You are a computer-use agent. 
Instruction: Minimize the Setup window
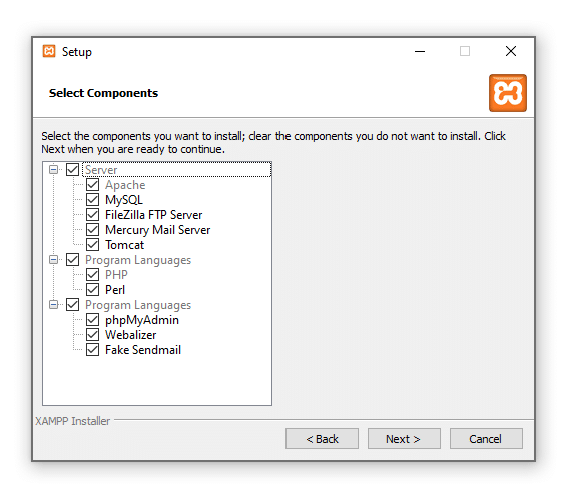[x=420, y=51]
